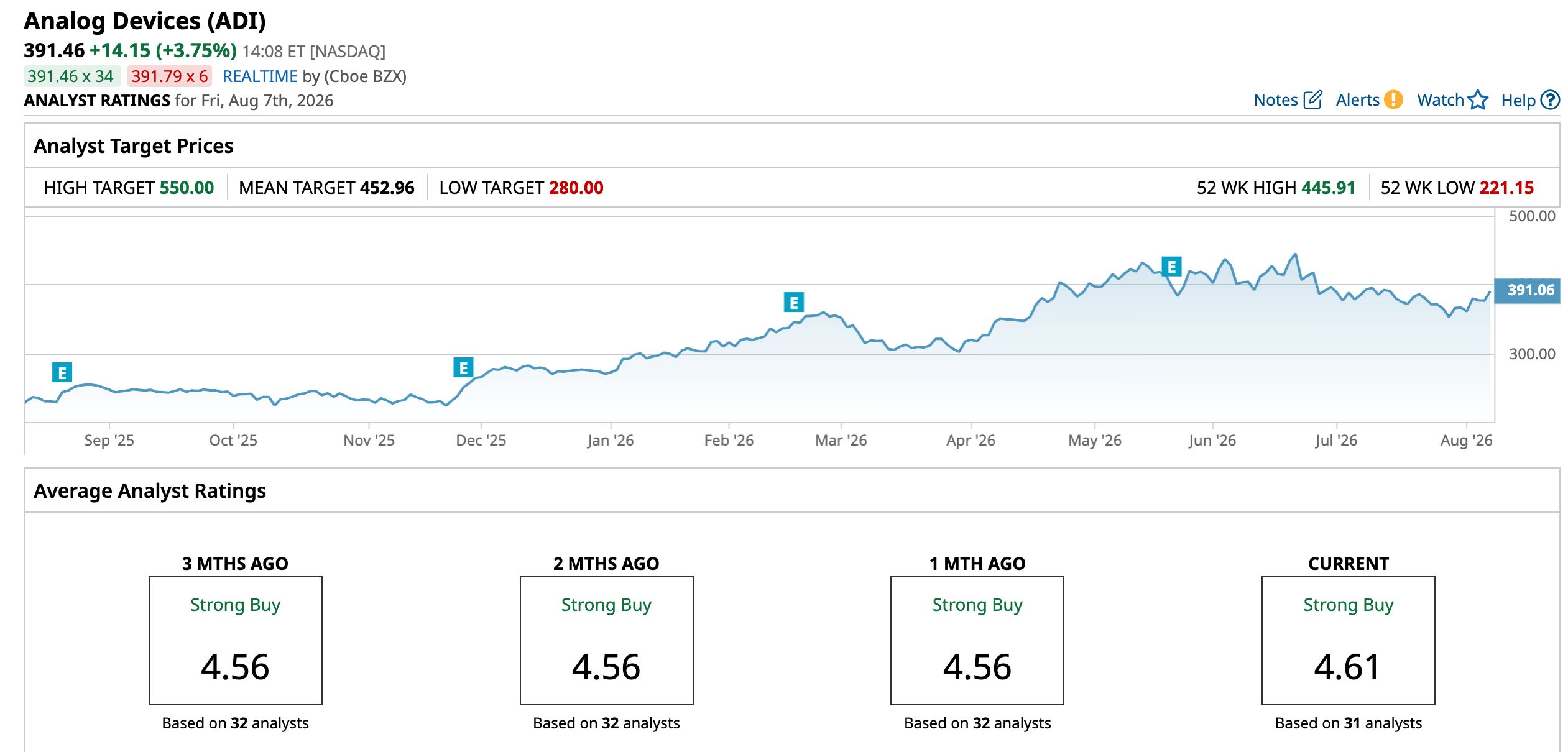Click the green bid quote 391.46 x 34
Screen dimensions: 1568x752
pyautogui.click(x=71, y=76)
